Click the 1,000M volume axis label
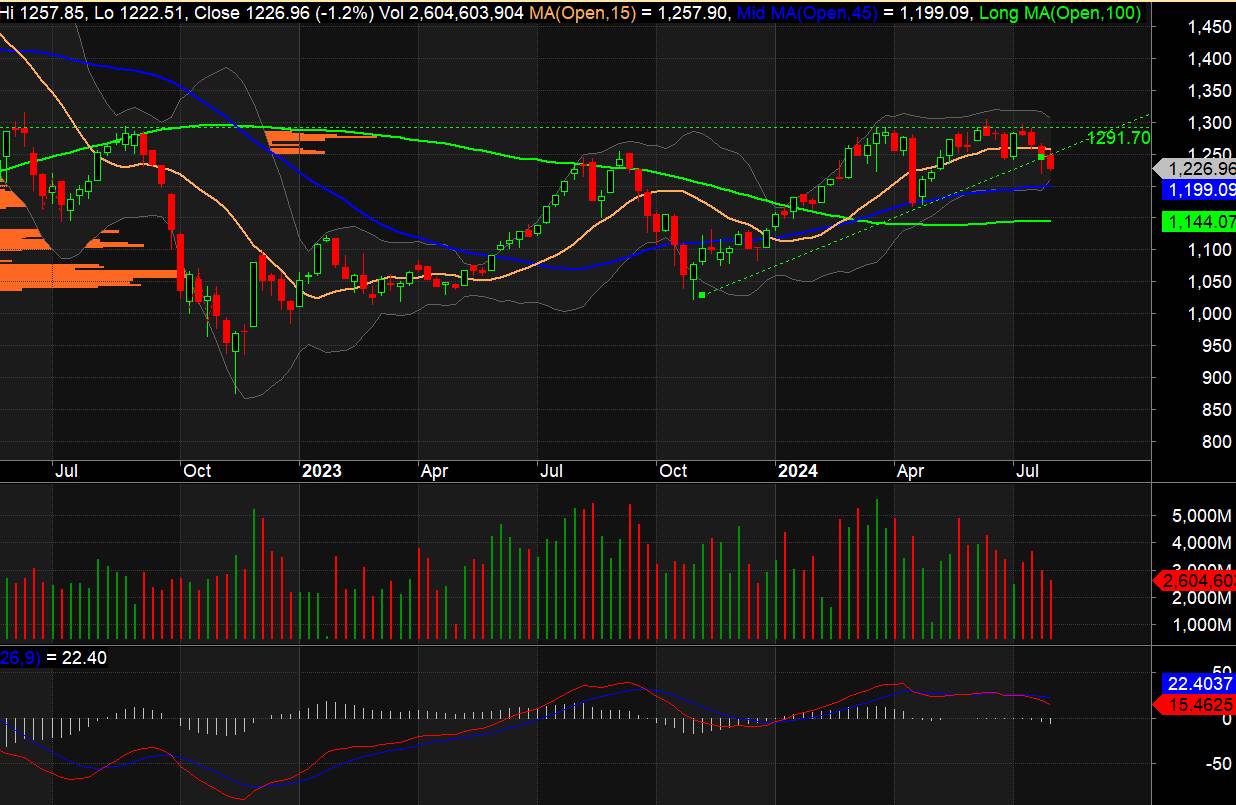Viewport: 1236px width, 805px height. click(1200, 626)
